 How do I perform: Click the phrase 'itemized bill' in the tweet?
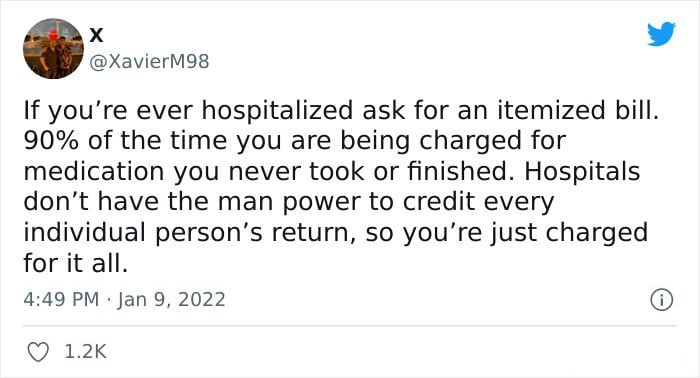[x=578, y=110]
